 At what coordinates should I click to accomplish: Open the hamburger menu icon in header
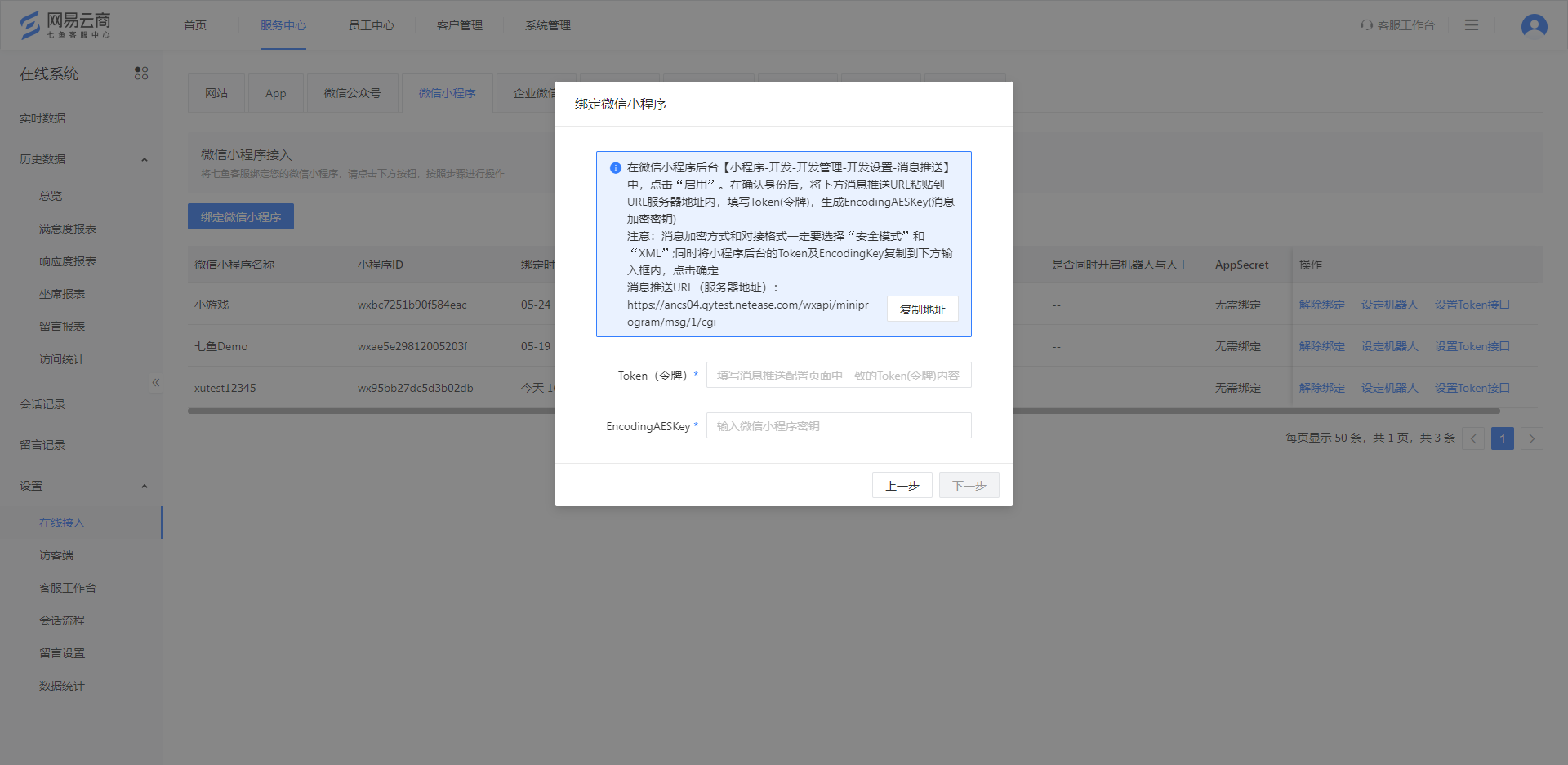(1472, 25)
